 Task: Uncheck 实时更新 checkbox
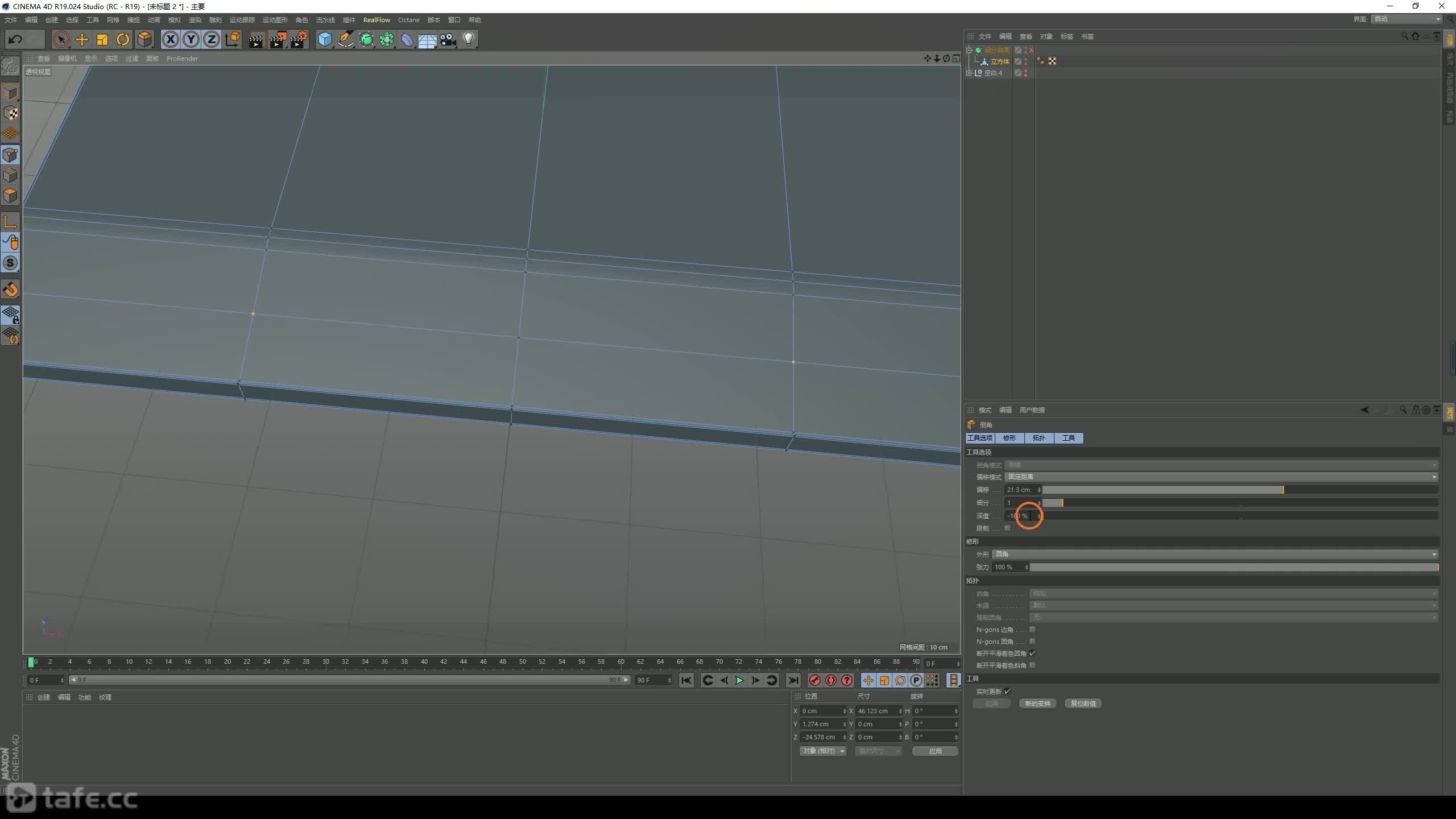(x=1007, y=692)
